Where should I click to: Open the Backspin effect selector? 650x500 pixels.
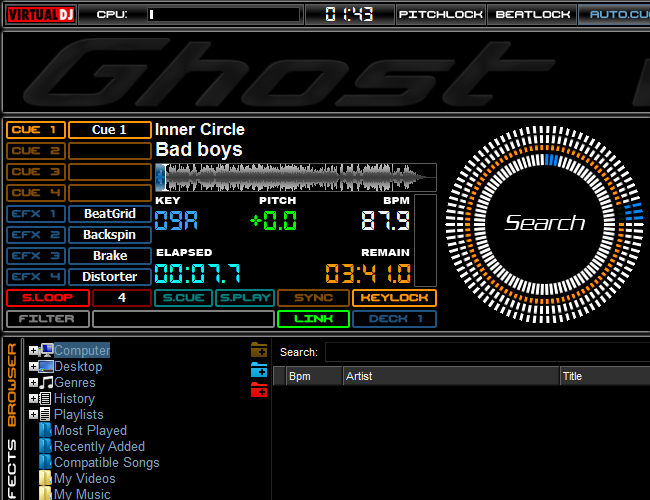(110, 235)
